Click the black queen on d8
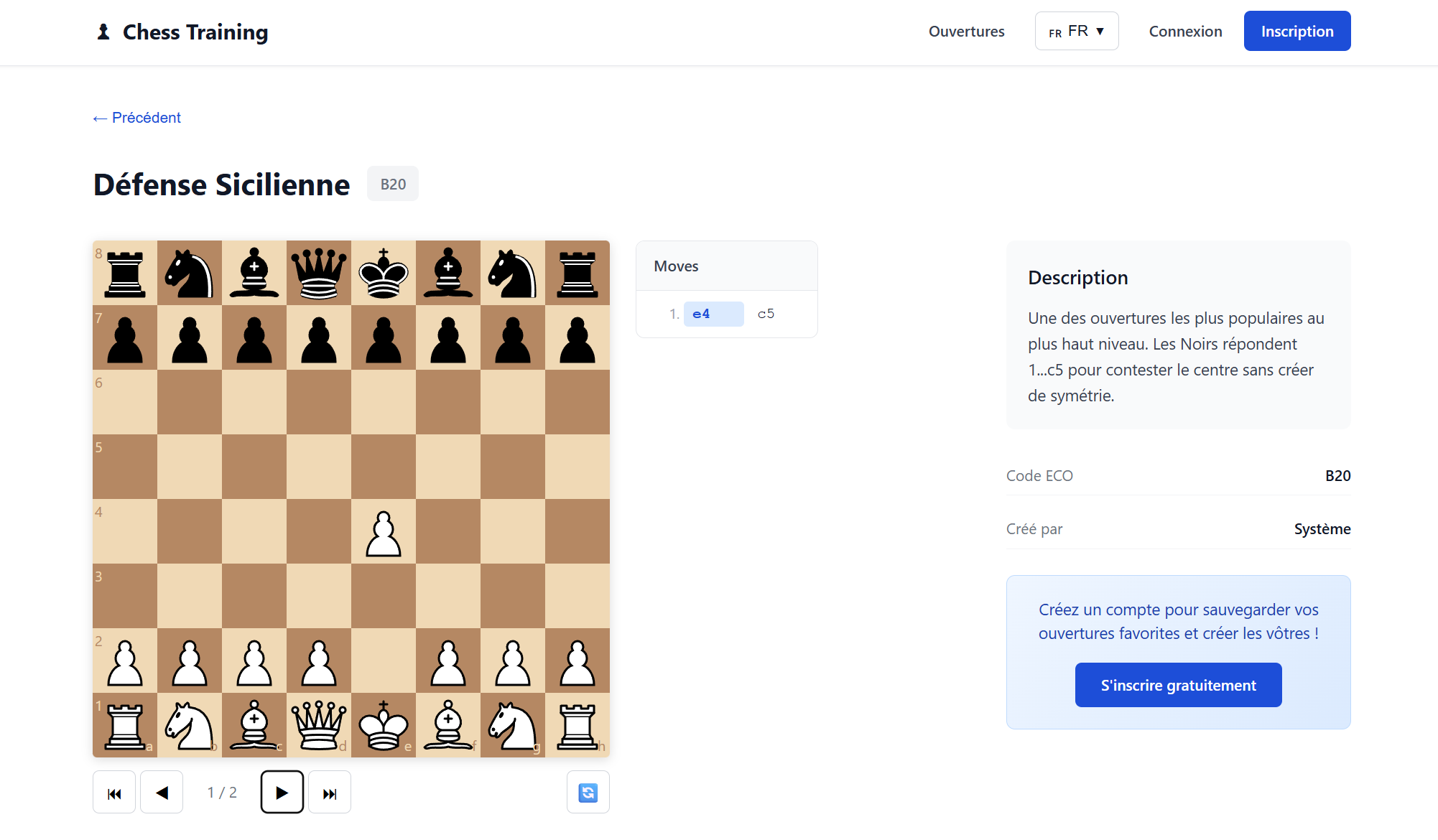Screen dimensions: 1438x840 point(319,274)
